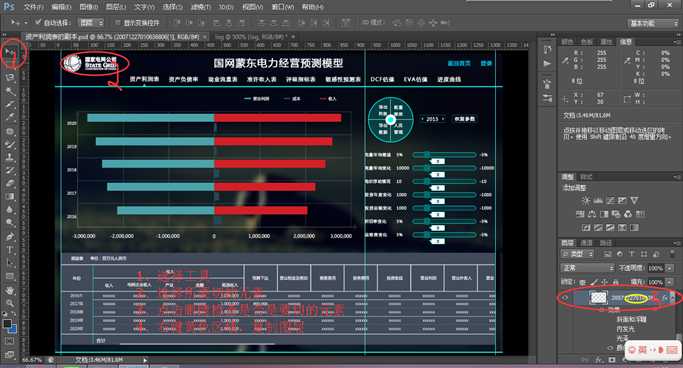Open the layer opacity 100% dropdown arrow
This screenshot has height=368, width=683.
coord(669,268)
